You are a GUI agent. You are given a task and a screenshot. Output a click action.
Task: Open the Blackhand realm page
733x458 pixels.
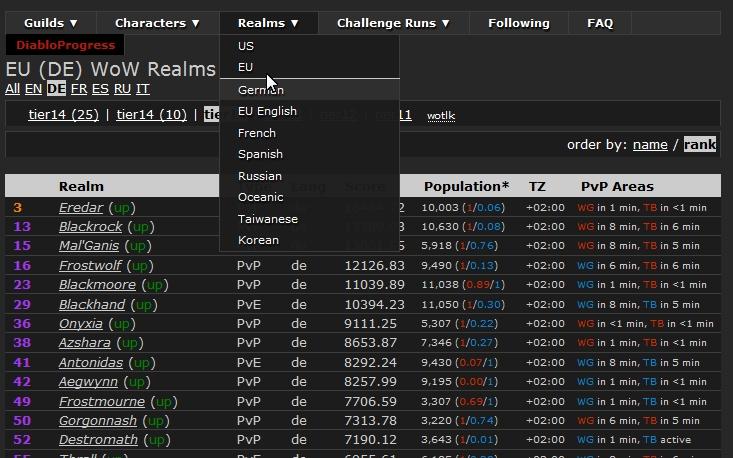(x=92, y=305)
